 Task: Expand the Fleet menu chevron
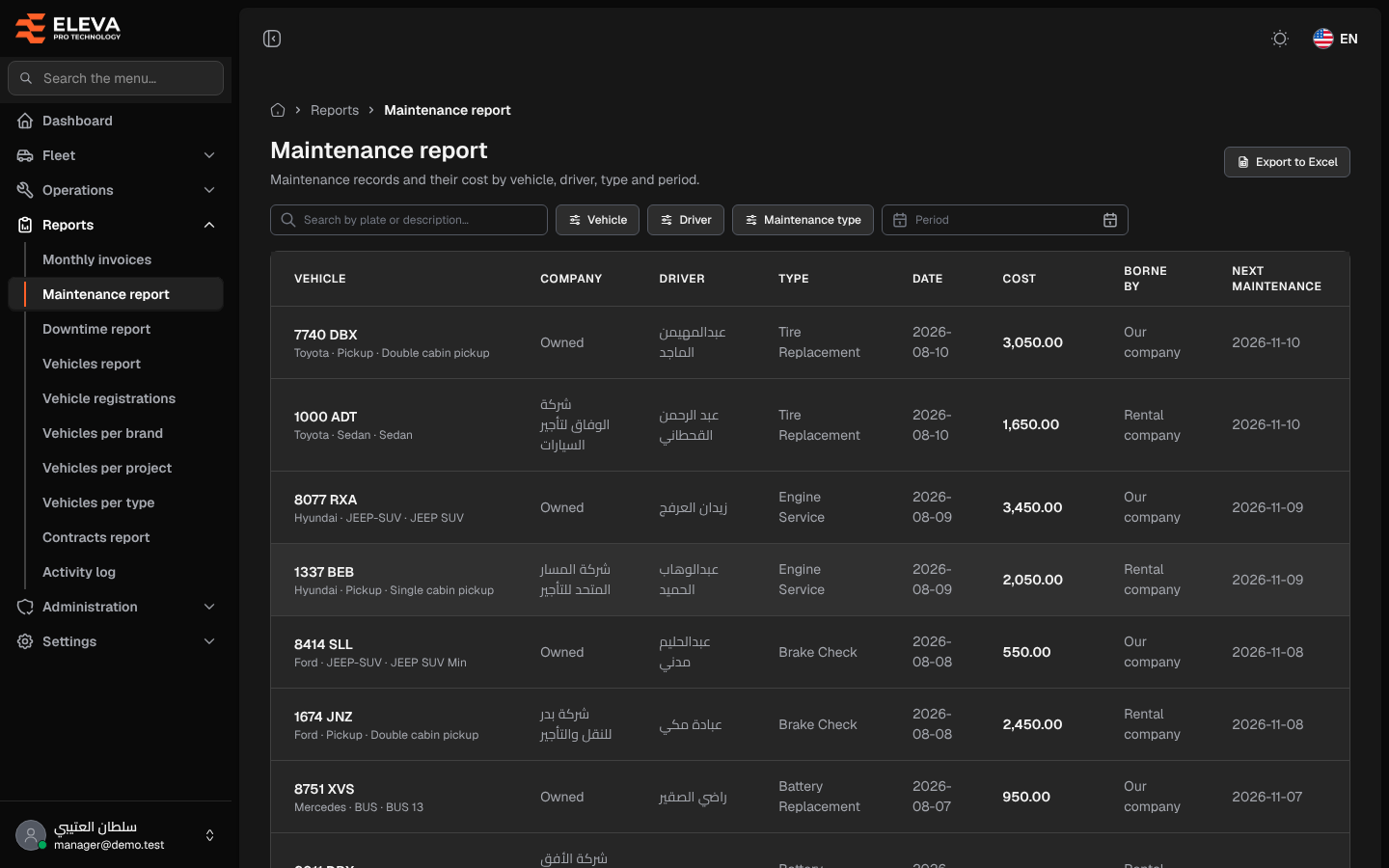[x=209, y=155]
